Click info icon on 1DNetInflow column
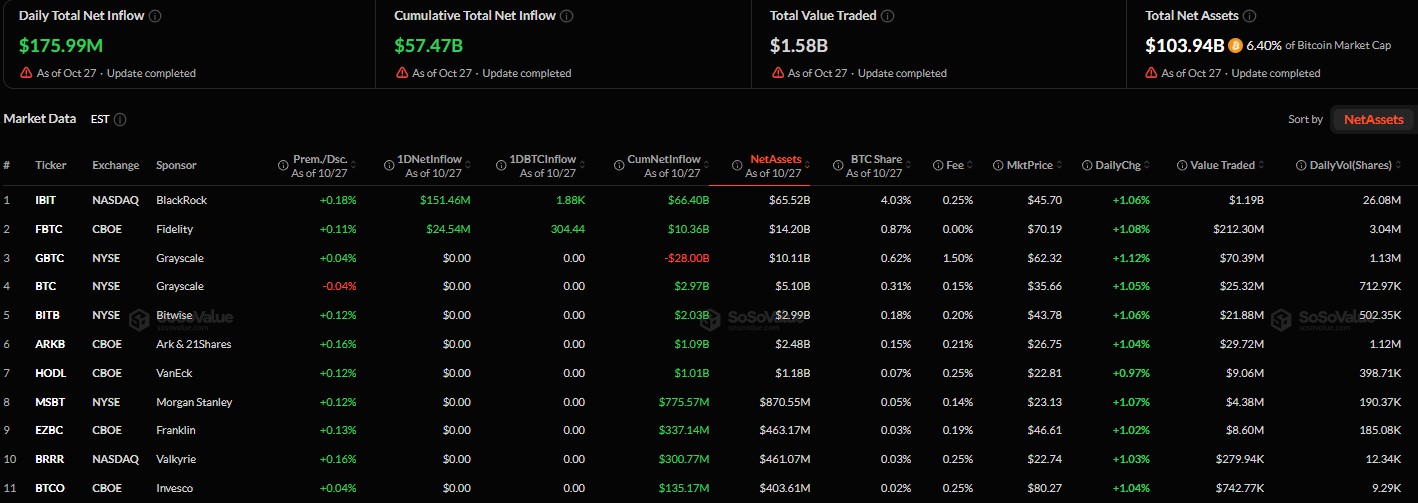Viewport: 1418px width, 503px height. 389,165
